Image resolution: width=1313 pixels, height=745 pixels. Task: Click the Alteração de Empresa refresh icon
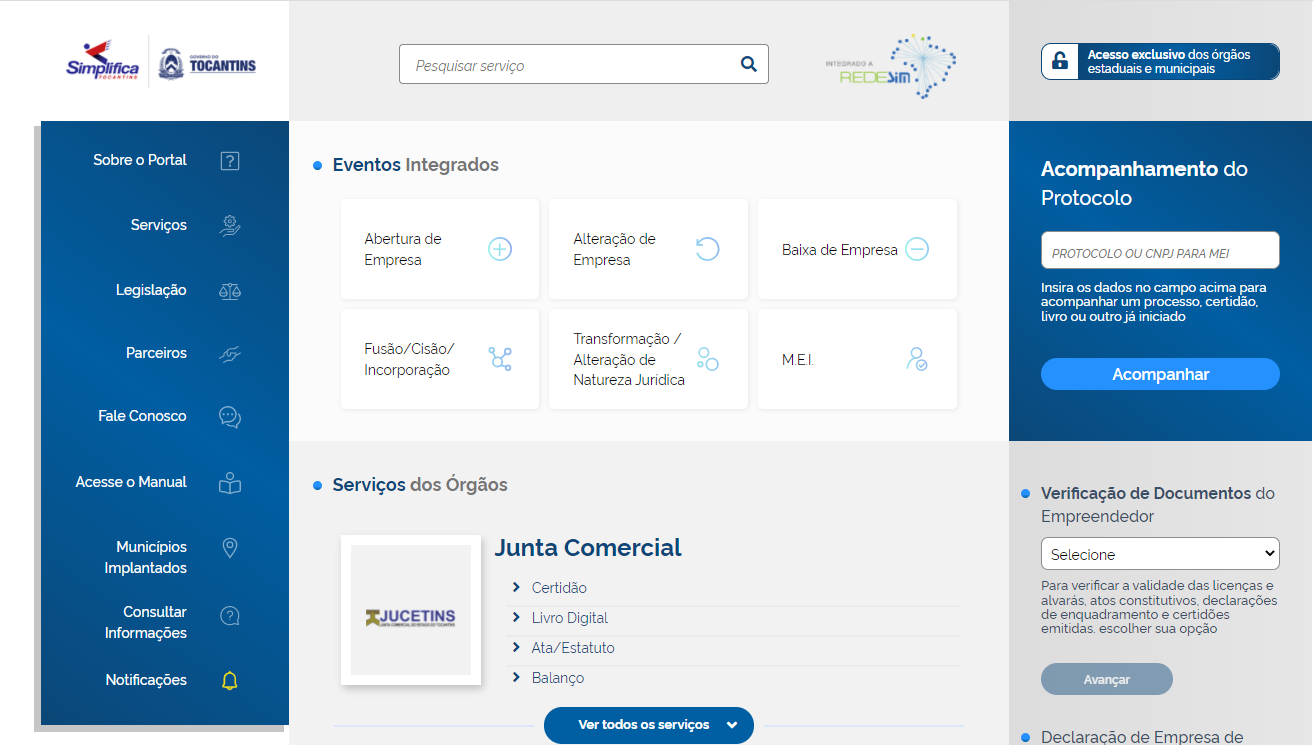[x=708, y=249]
